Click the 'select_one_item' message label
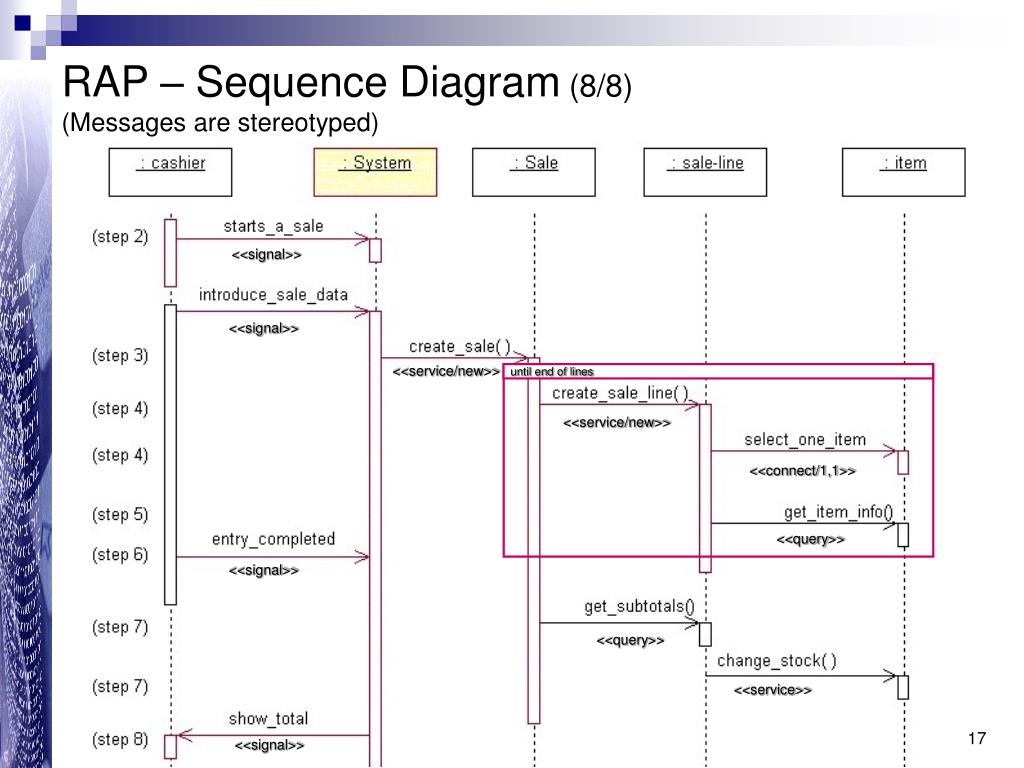1024x768 pixels. pyautogui.click(x=805, y=440)
